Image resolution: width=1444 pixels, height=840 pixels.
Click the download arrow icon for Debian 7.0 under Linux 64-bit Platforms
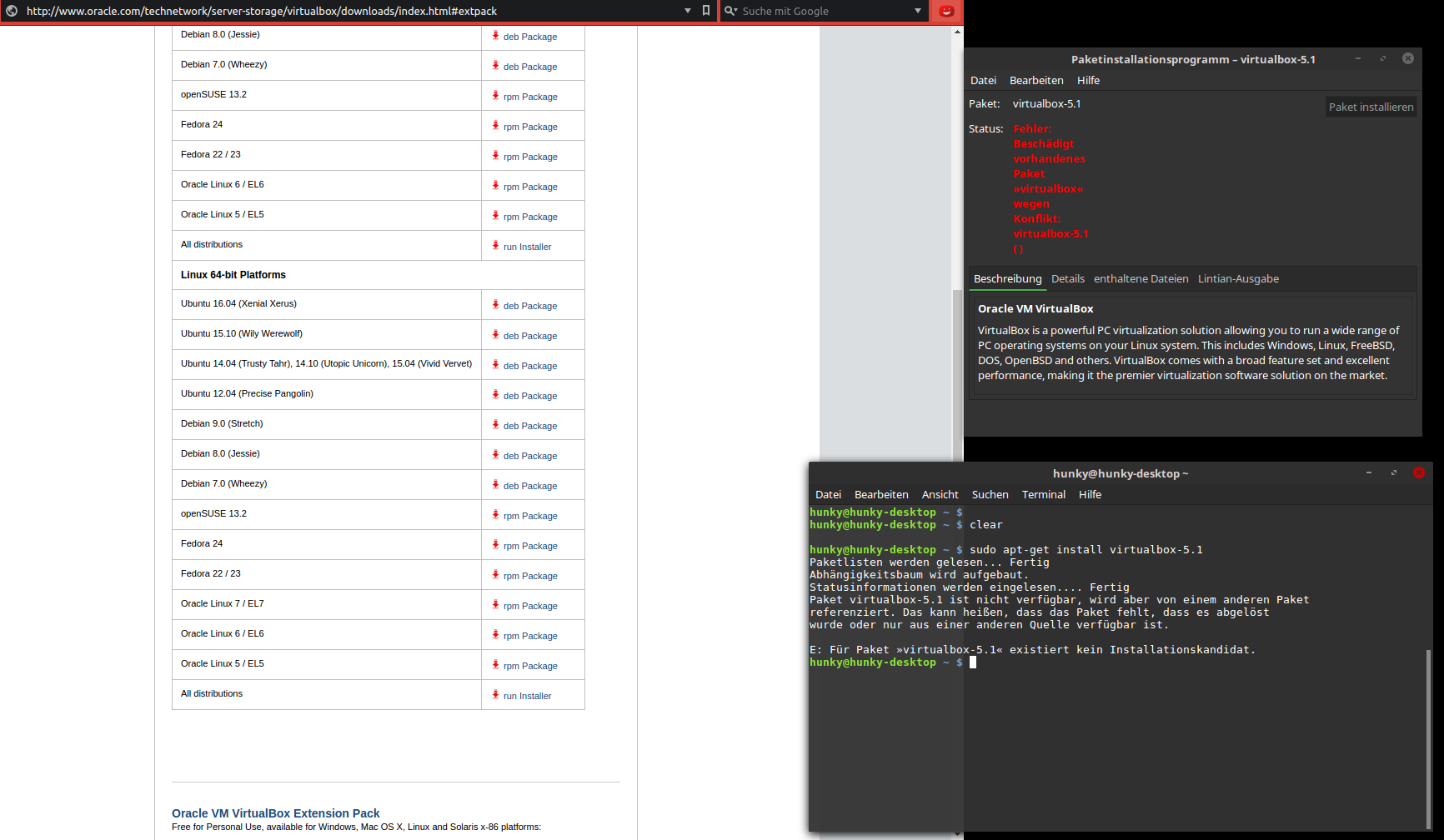(495, 484)
